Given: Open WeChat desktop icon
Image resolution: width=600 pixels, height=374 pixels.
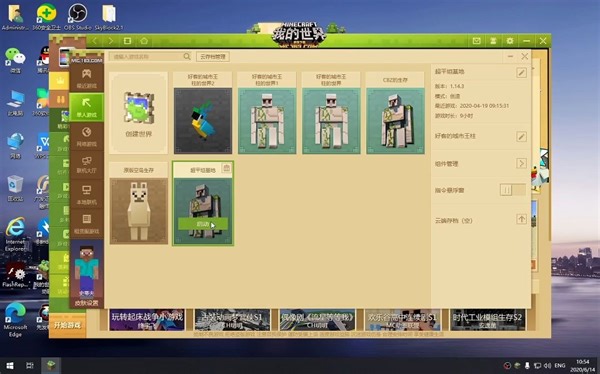Looking at the screenshot, I should 15,60.
